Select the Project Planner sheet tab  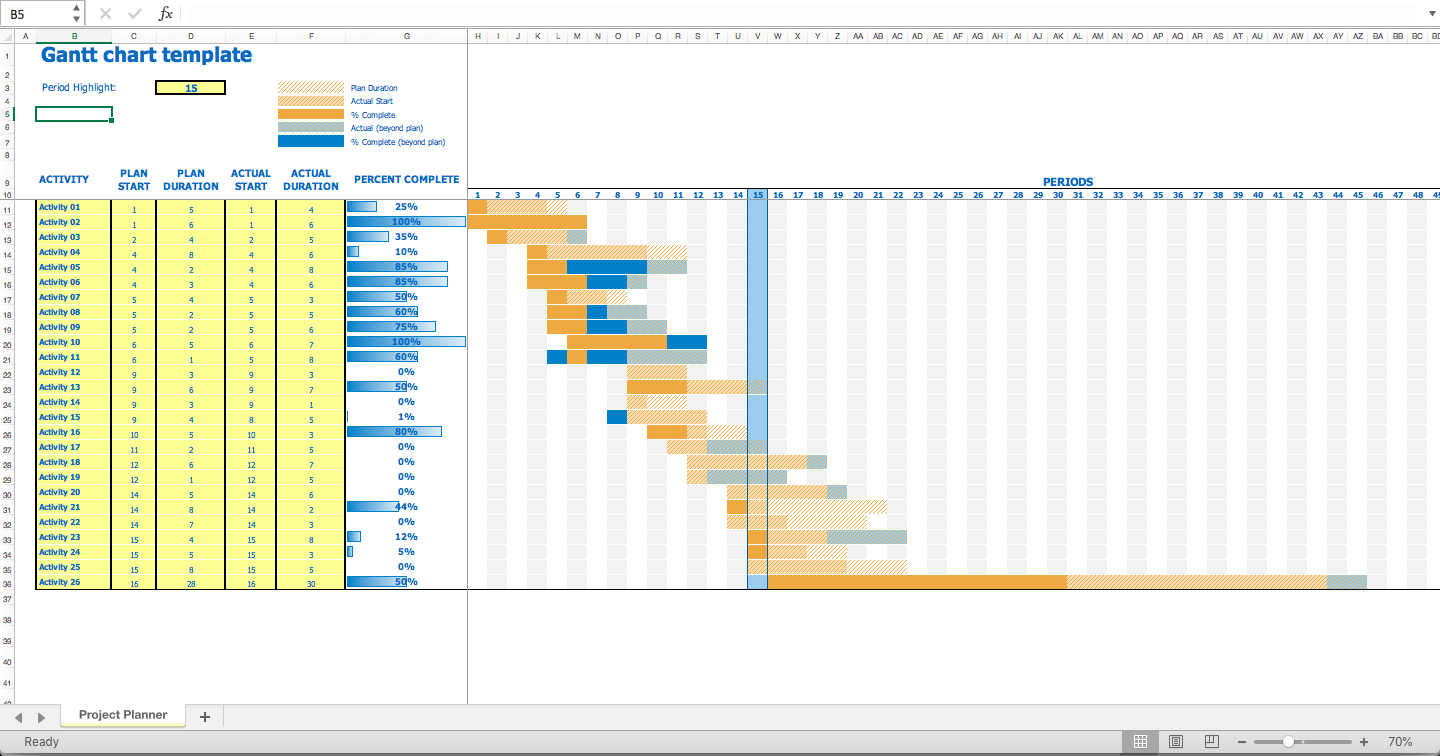pos(122,715)
